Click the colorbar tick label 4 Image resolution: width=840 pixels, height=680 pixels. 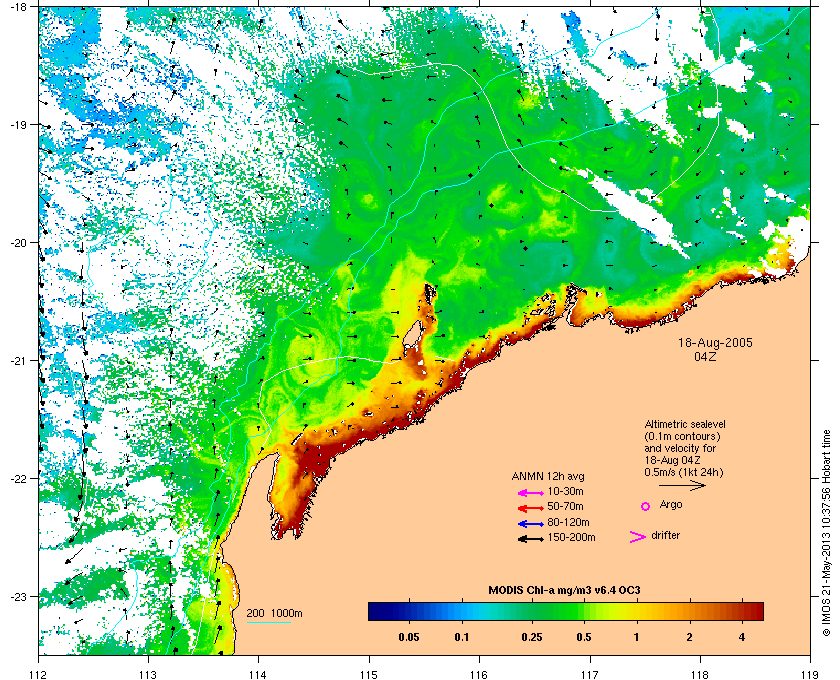pos(741,638)
